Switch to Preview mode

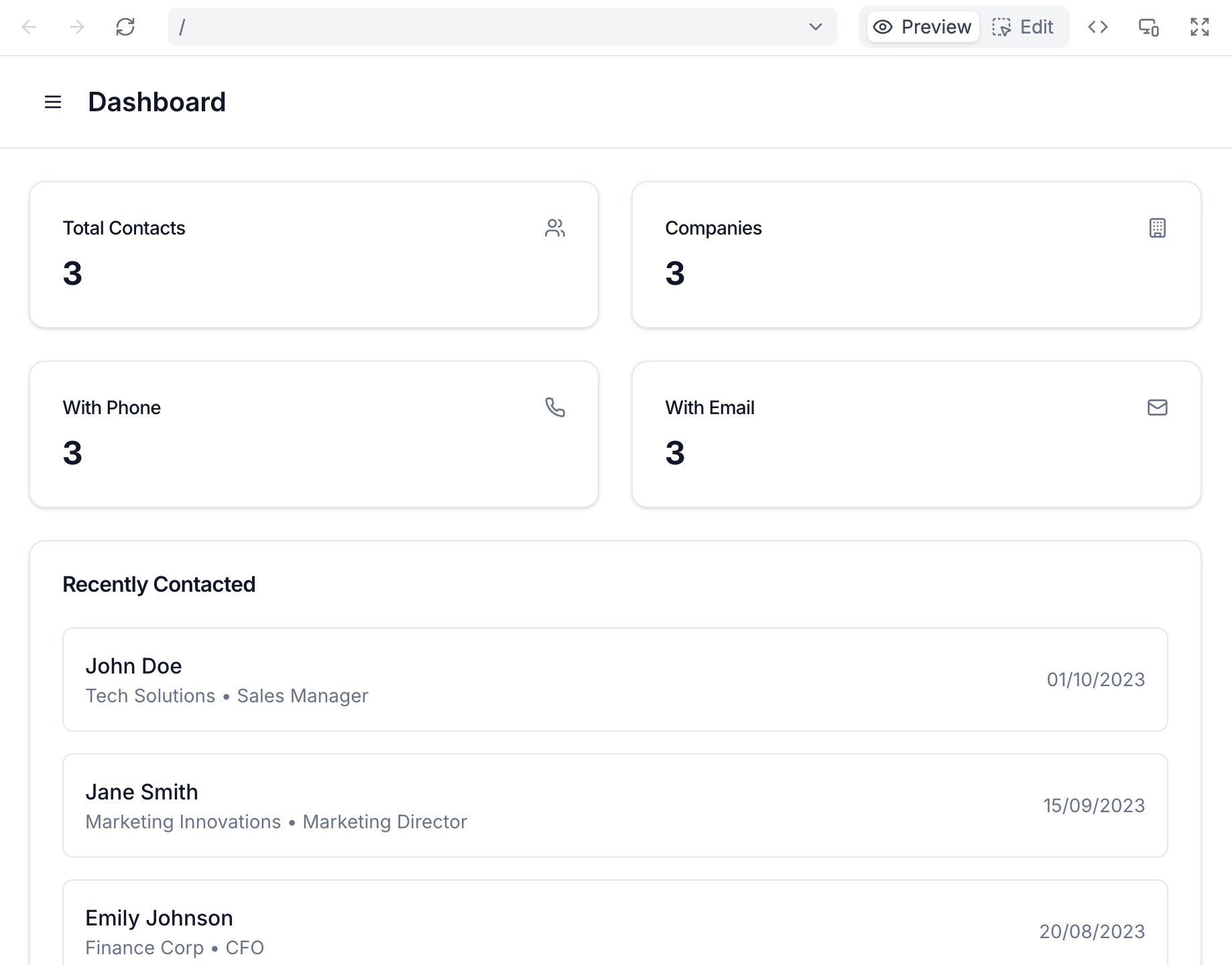(x=922, y=27)
